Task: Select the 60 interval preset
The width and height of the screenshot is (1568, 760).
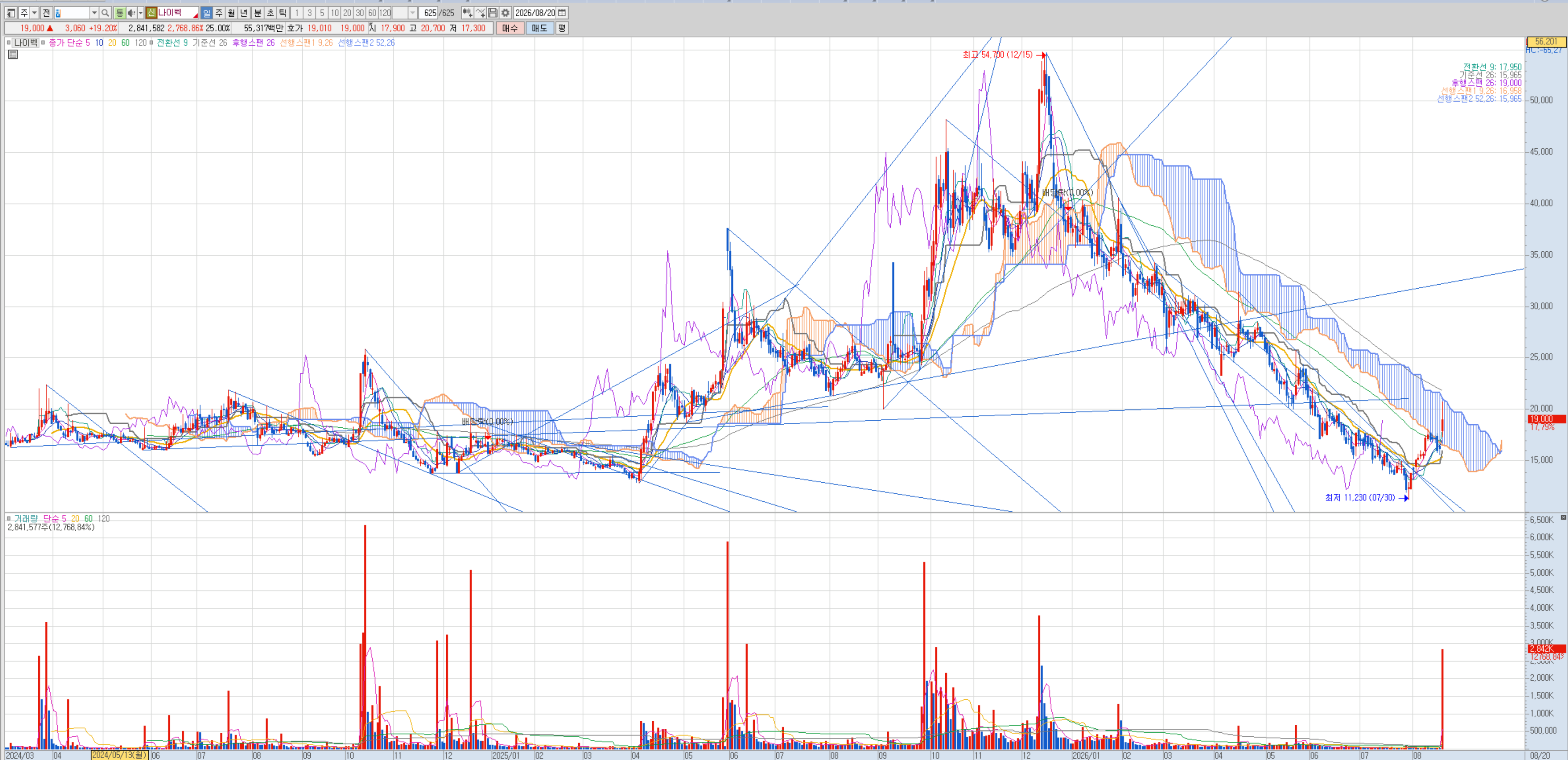Action: [372, 13]
